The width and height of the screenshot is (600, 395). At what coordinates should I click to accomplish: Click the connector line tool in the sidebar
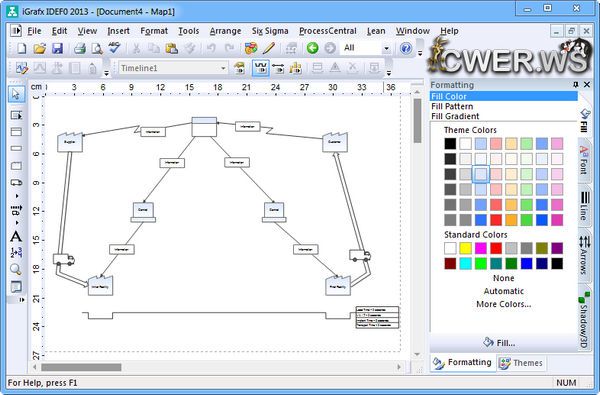coord(16,210)
